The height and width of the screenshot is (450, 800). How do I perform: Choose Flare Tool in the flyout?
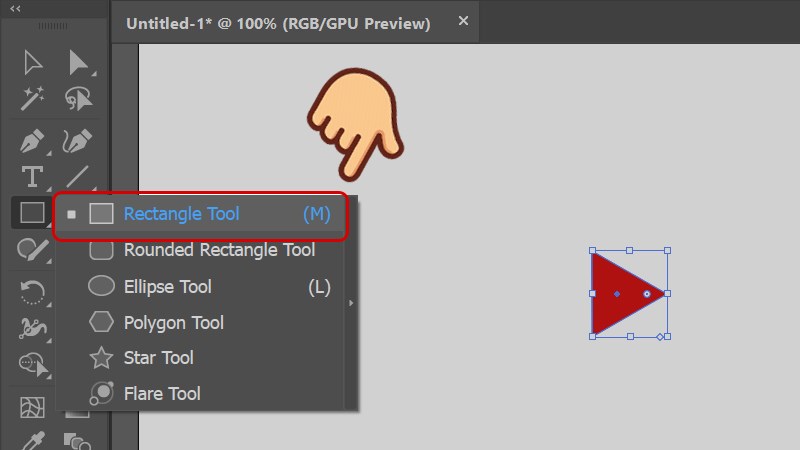click(x=161, y=394)
